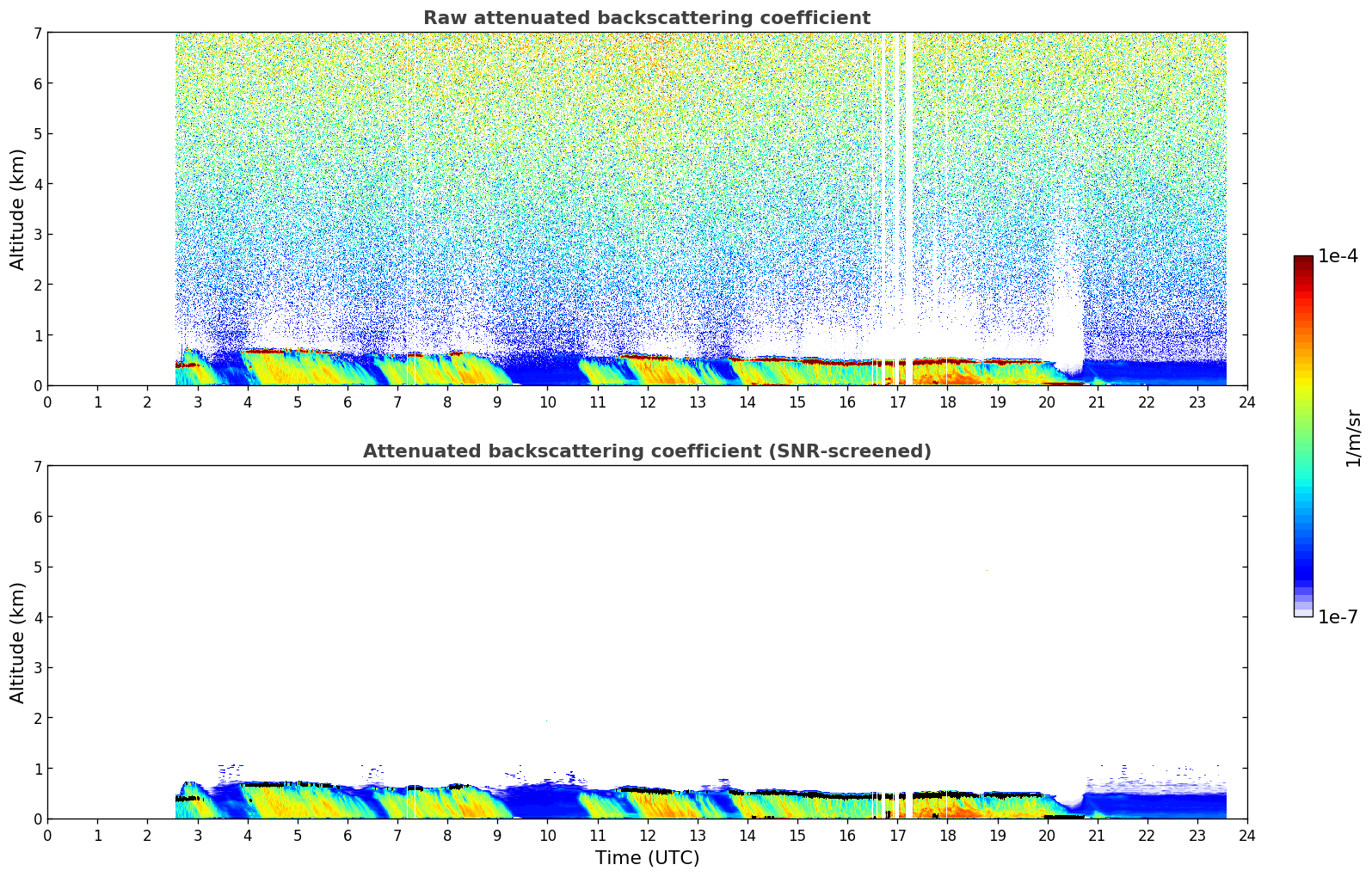Click the '20' tick on top plot time axis

(1047, 402)
